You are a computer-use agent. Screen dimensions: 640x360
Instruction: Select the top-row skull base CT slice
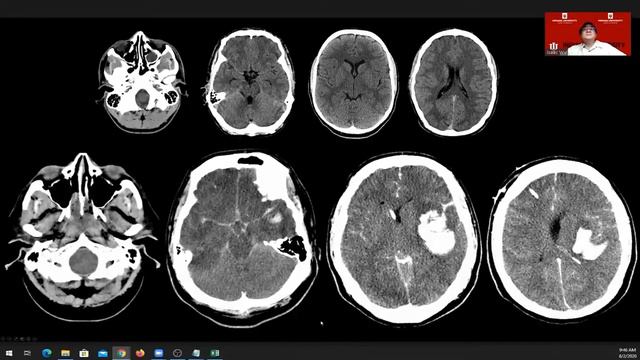141,81
